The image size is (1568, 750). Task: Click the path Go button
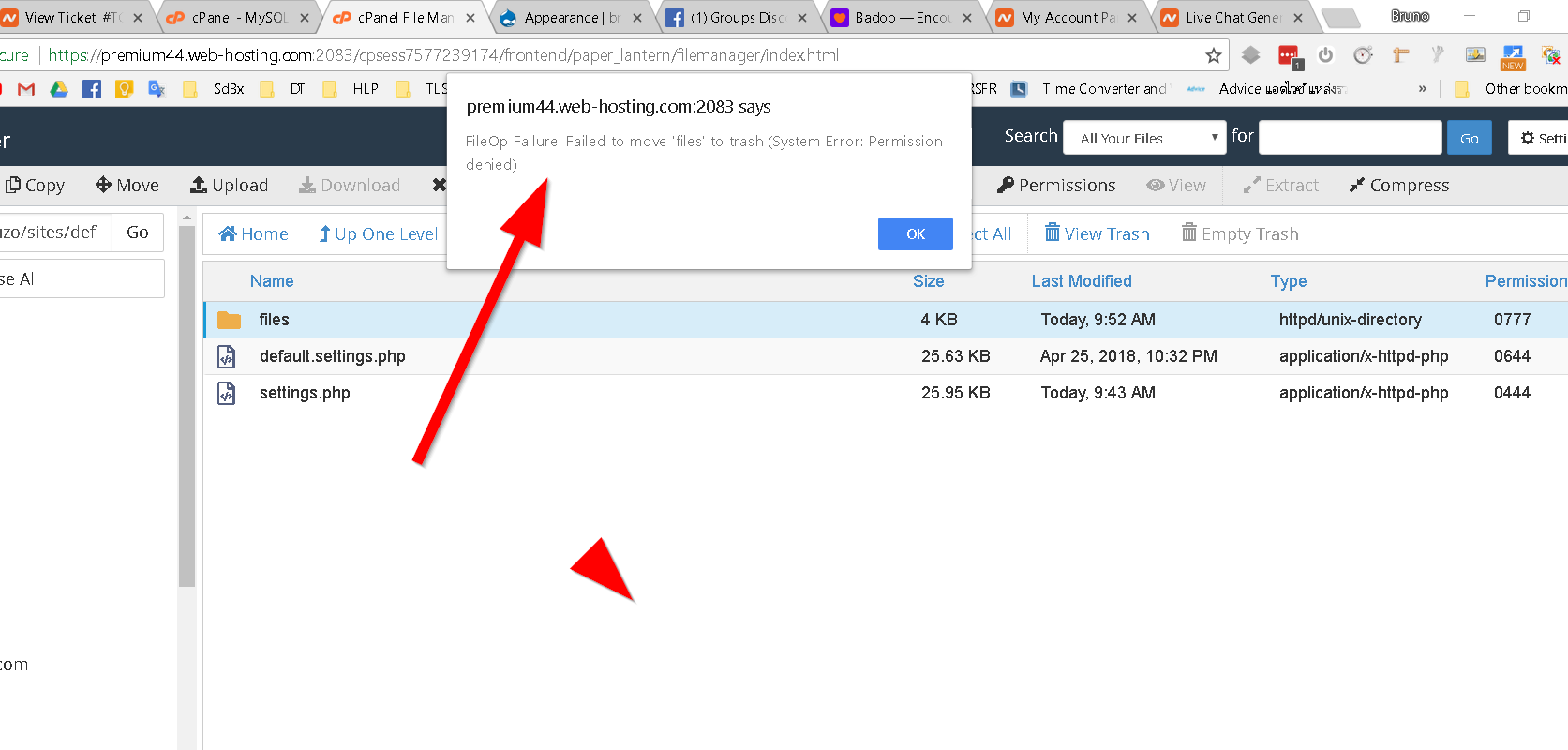138,232
